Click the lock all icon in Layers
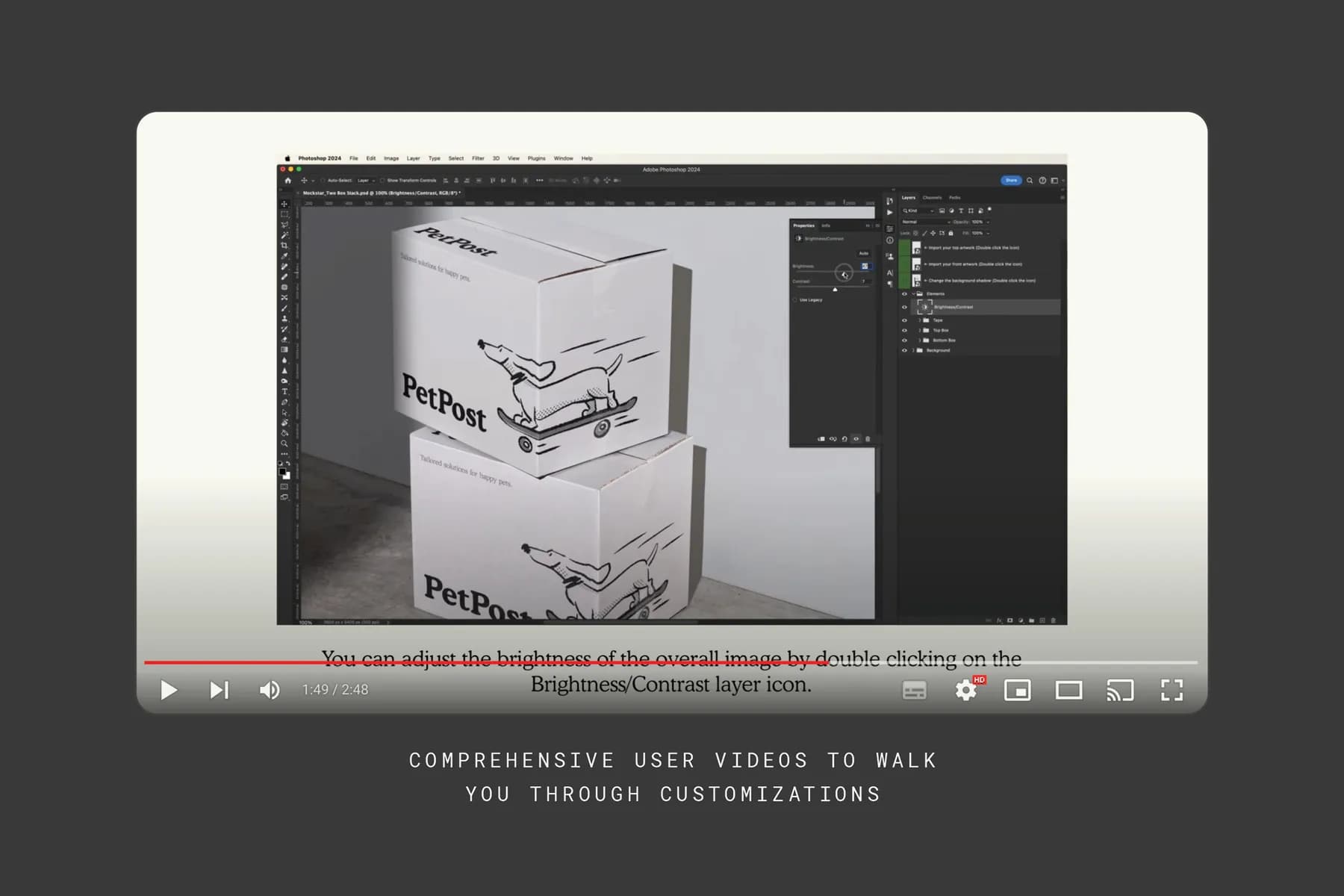This screenshot has height=896, width=1344. pos(951,233)
